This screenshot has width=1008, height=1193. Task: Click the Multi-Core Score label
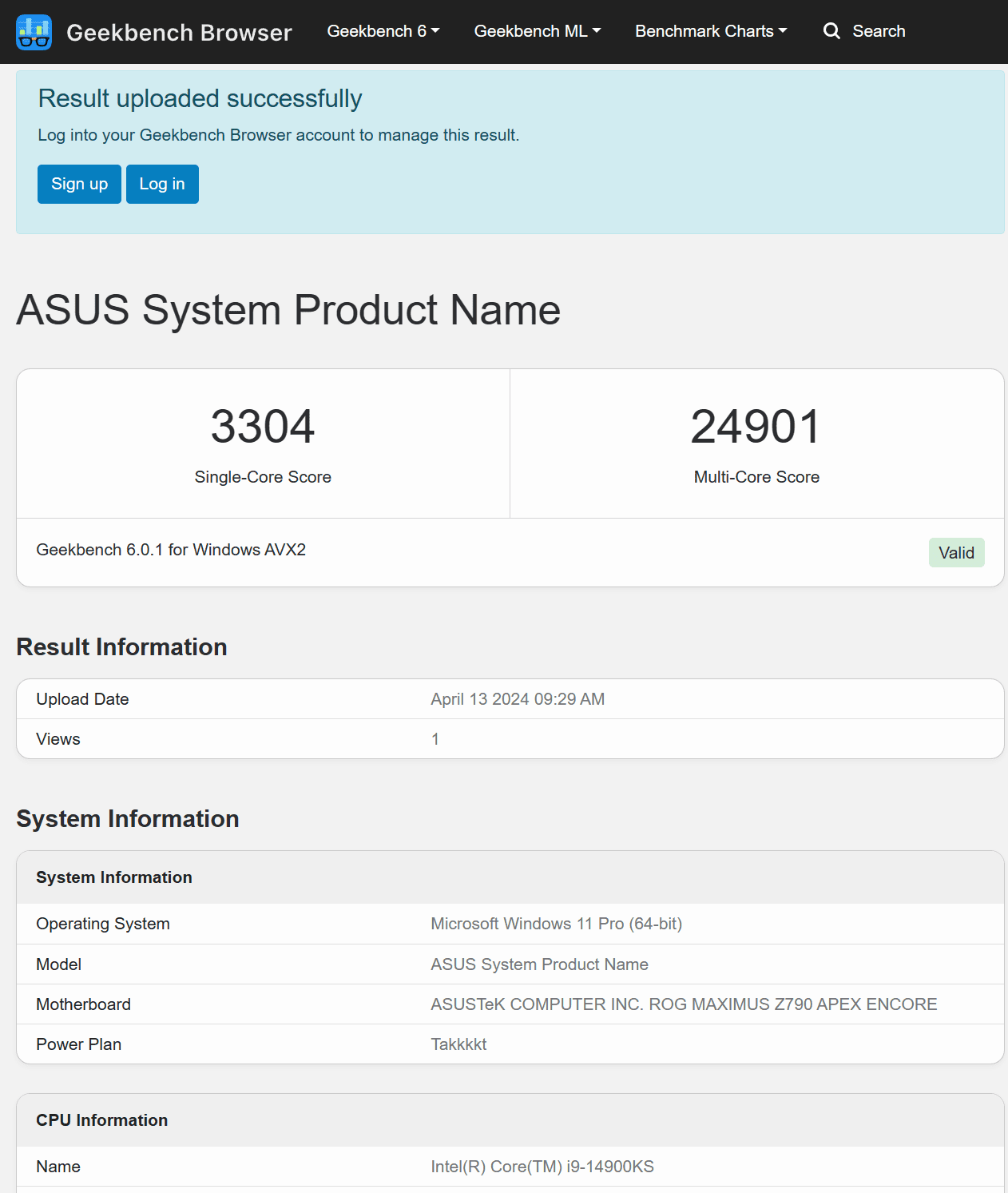point(756,477)
